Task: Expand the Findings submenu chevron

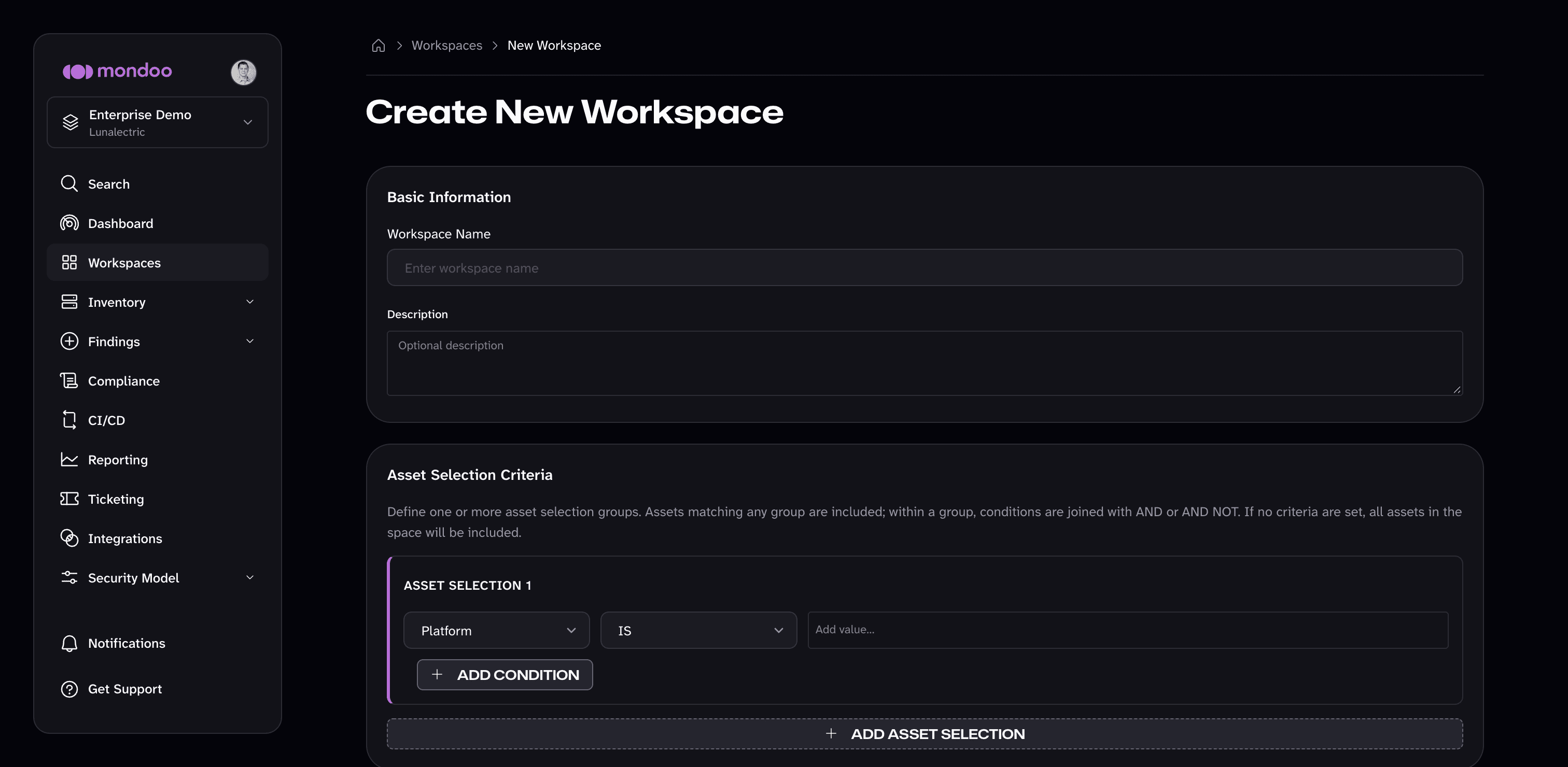Action: pyautogui.click(x=249, y=341)
